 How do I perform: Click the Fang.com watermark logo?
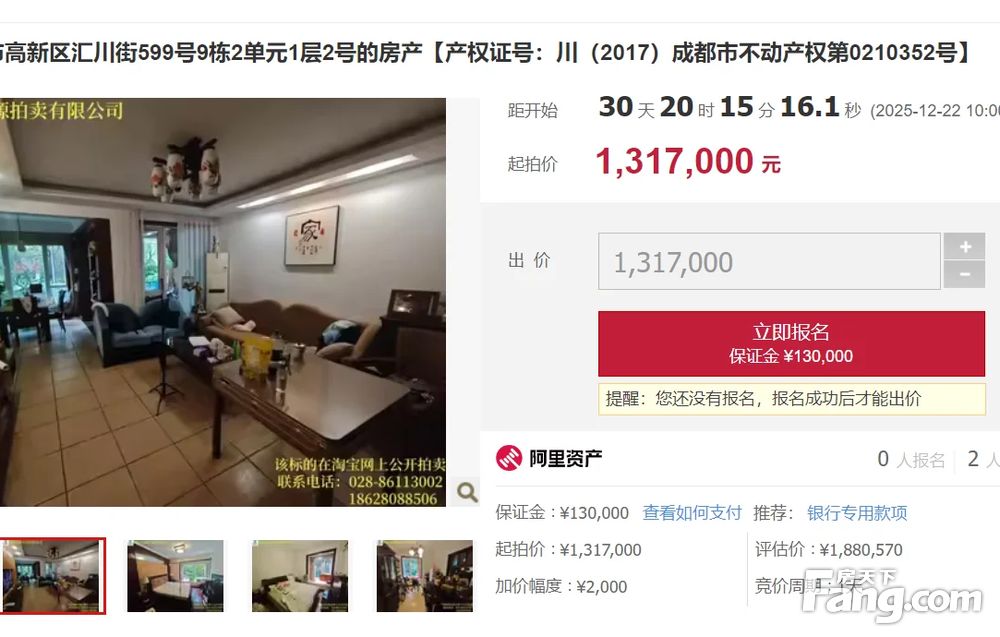pos(892,596)
